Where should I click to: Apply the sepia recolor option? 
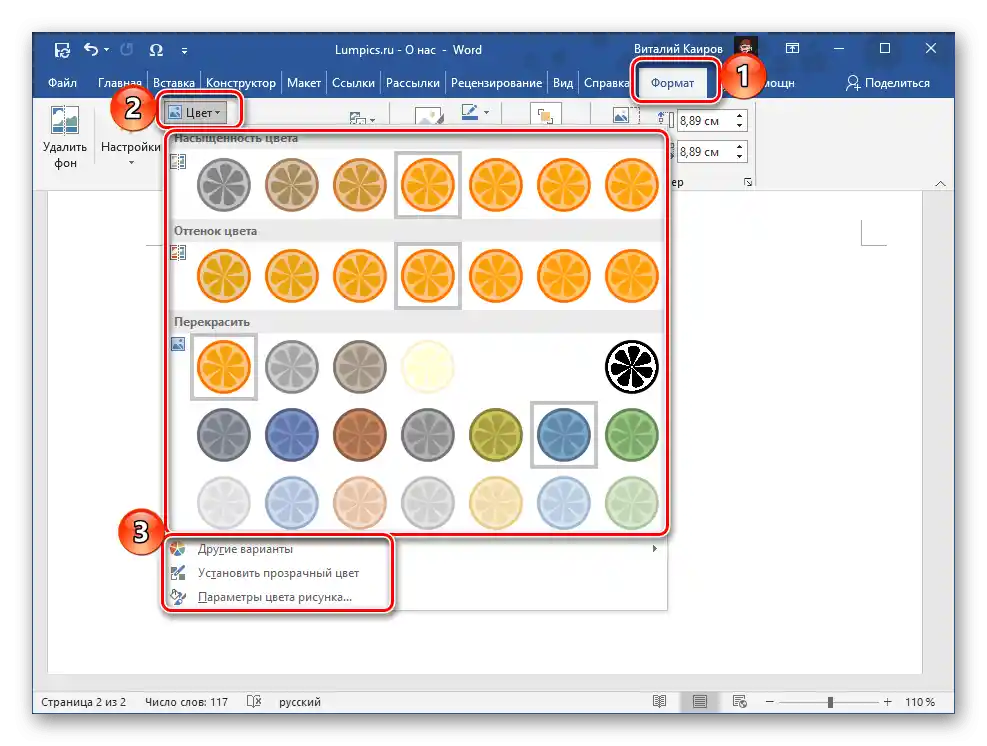click(359, 367)
